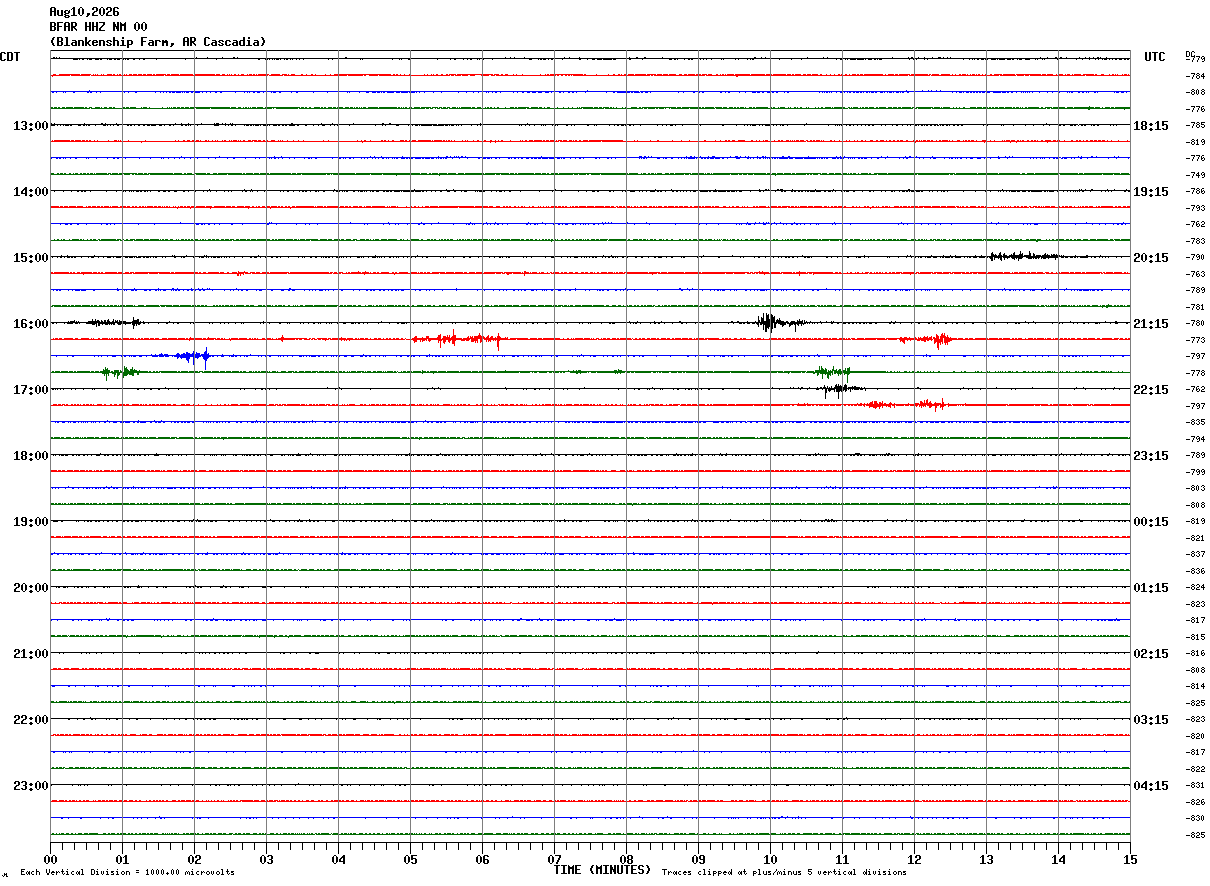Select the TIME (MINUTES) axis label
This screenshot has height=886, width=1210.
coord(602,870)
